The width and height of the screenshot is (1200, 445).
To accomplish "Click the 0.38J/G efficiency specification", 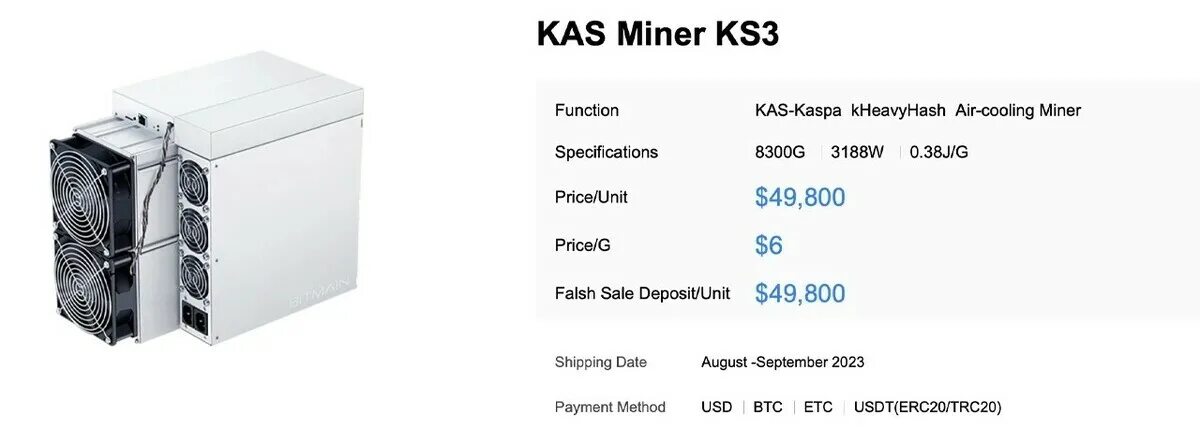I will point(939,152).
